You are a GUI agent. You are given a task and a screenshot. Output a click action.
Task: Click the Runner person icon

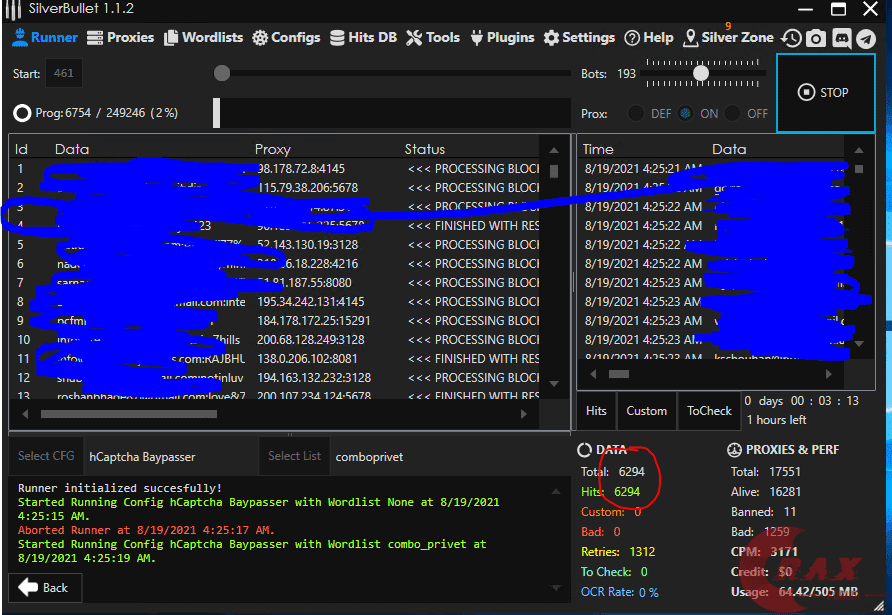click(20, 37)
